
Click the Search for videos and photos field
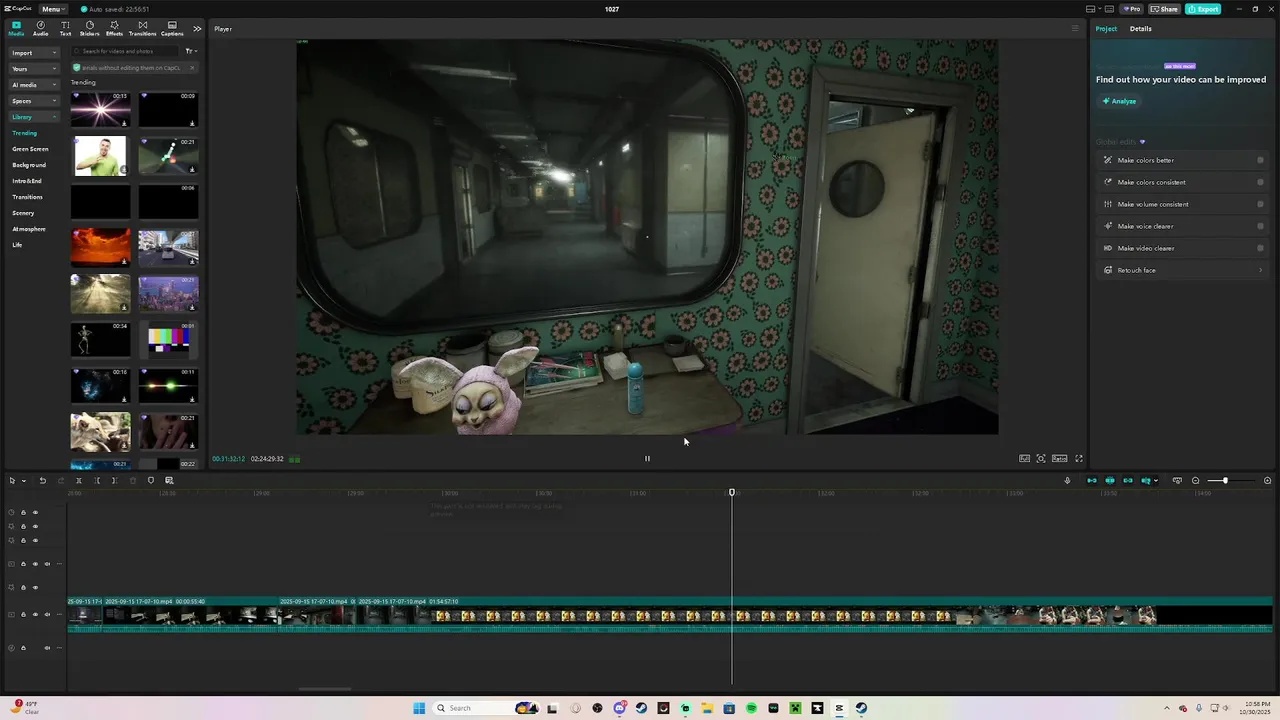127,51
